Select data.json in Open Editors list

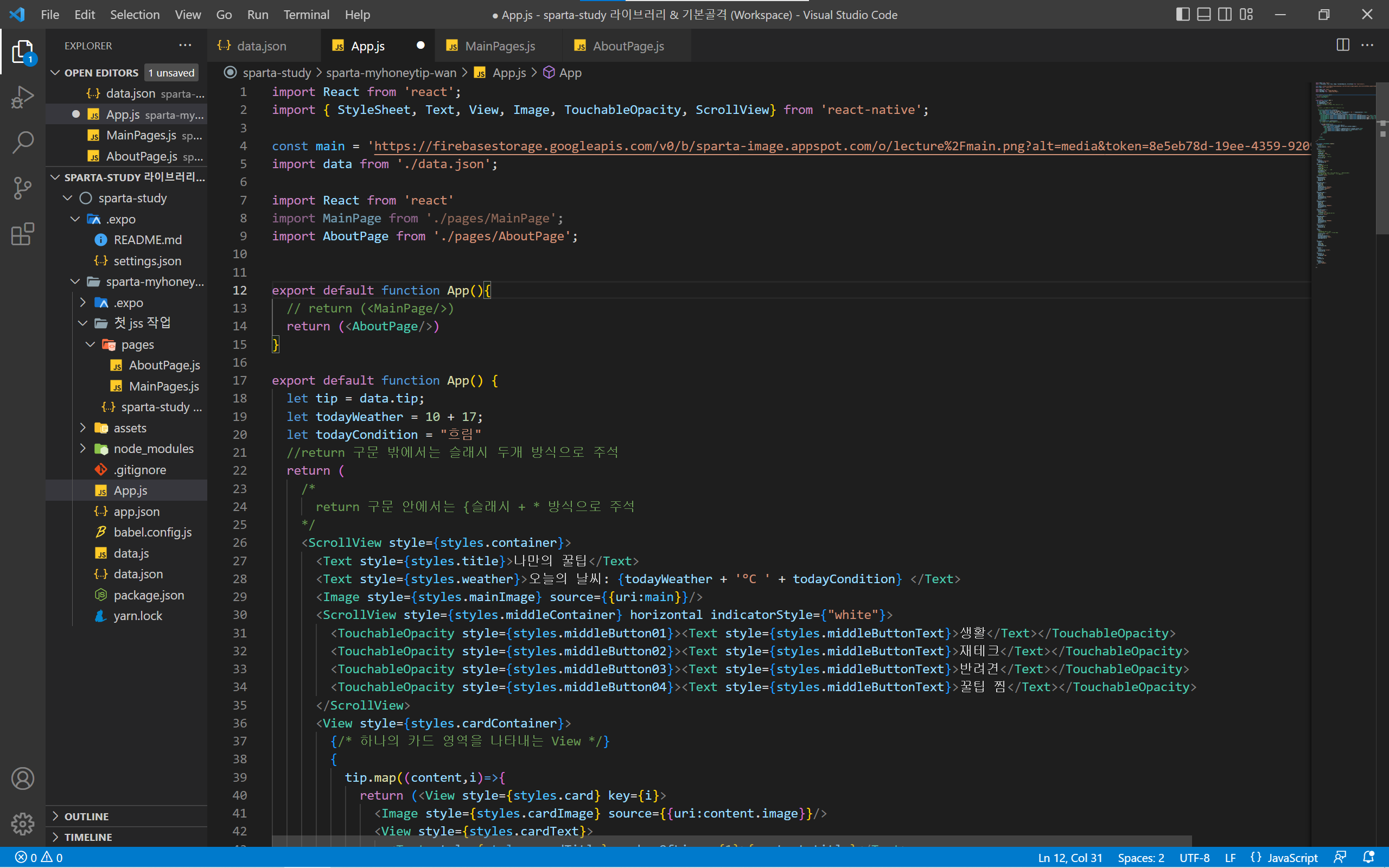(x=126, y=93)
